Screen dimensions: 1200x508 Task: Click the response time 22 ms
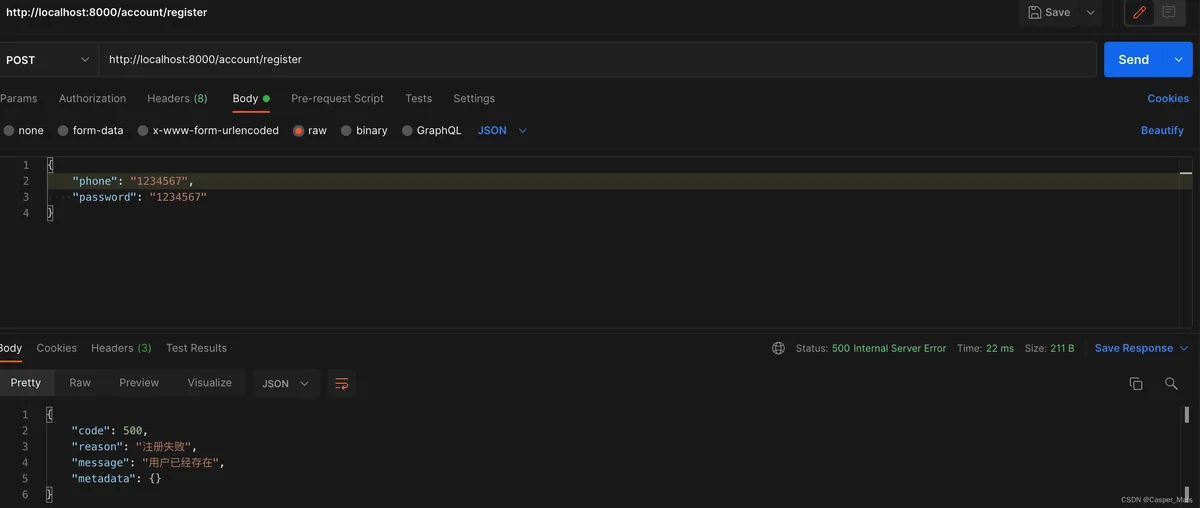tap(999, 349)
